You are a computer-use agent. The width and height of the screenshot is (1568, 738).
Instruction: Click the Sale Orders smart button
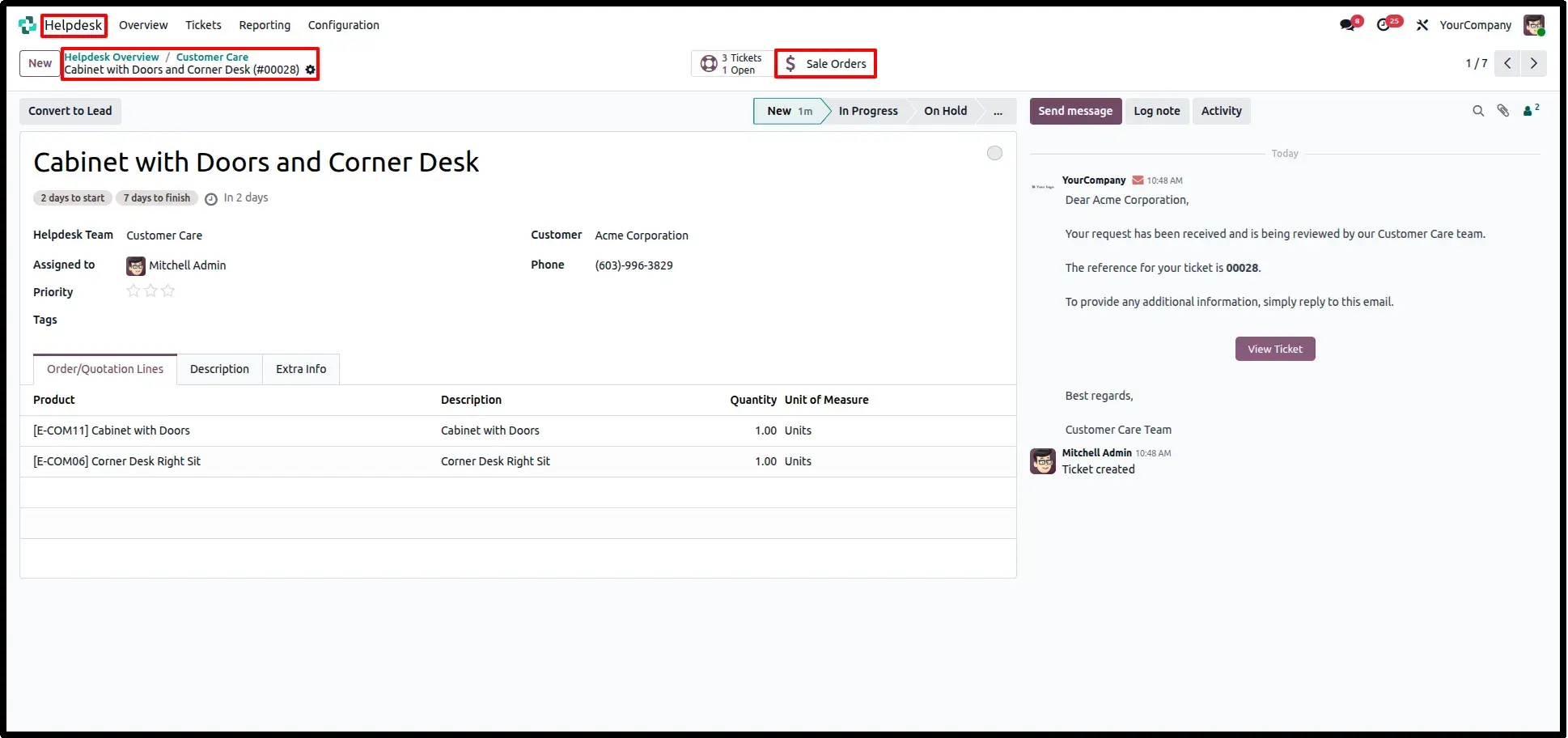coord(825,63)
